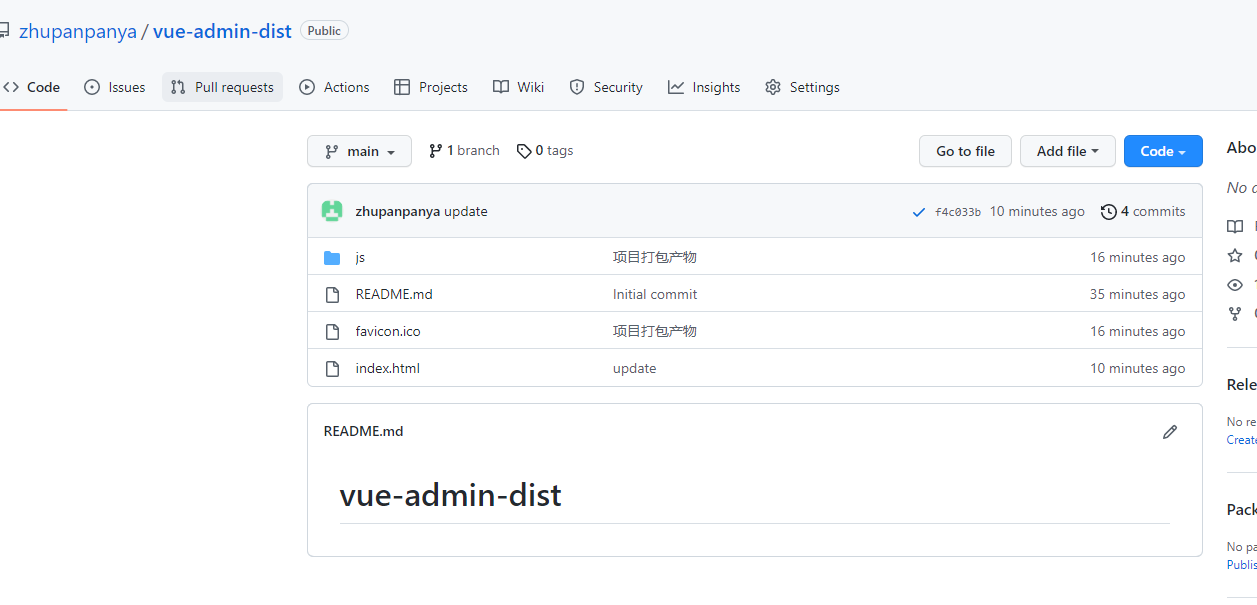Edit README with the pencil icon
The width and height of the screenshot is (1257, 605).
pyautogui.click(x=1170, y=432)
